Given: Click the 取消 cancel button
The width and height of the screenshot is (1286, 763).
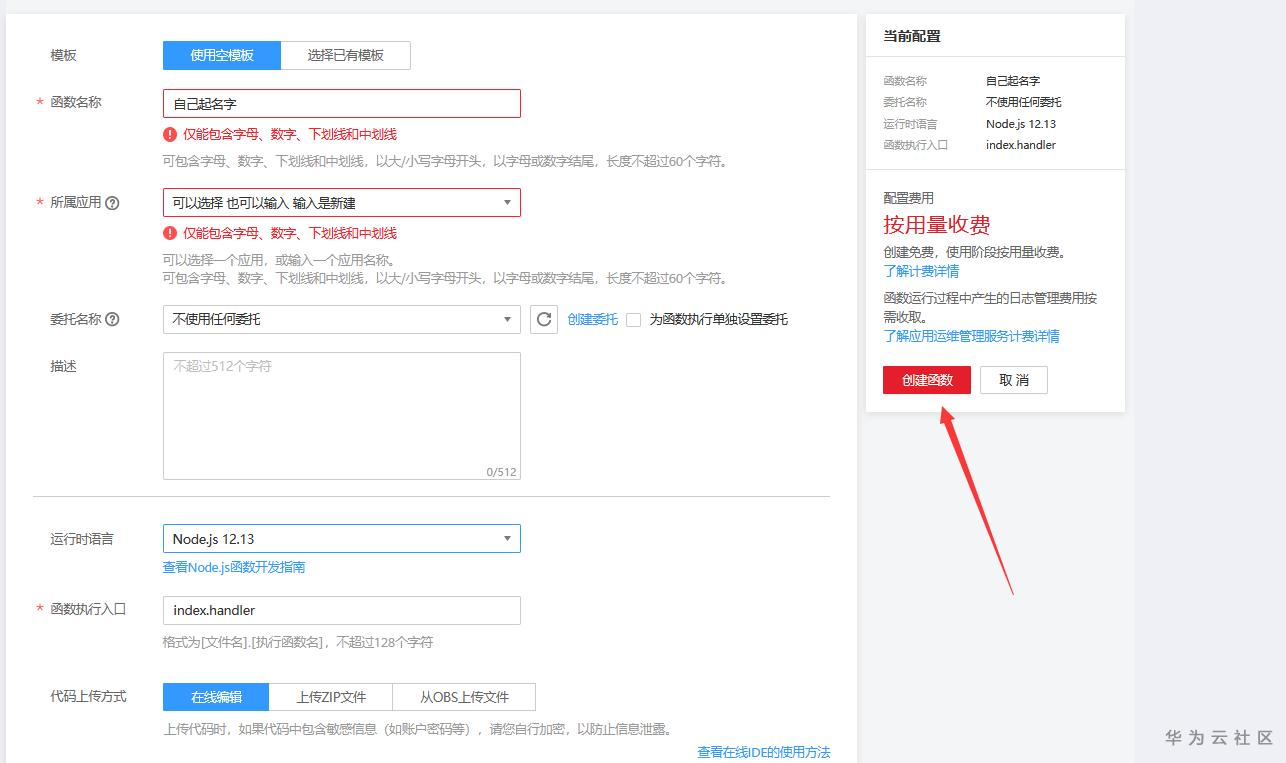Looking at the screenshot, I should [1013, 380].
